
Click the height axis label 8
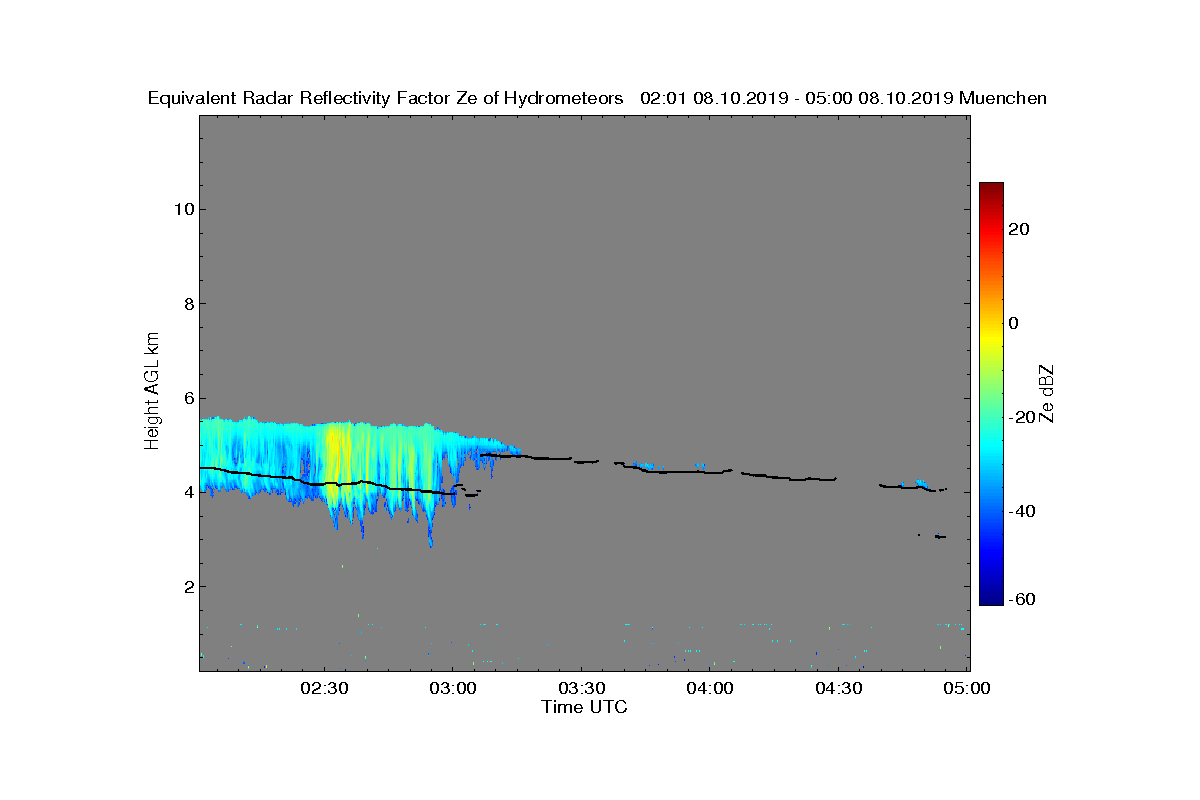pyautogui.click(x=188, y=303)
